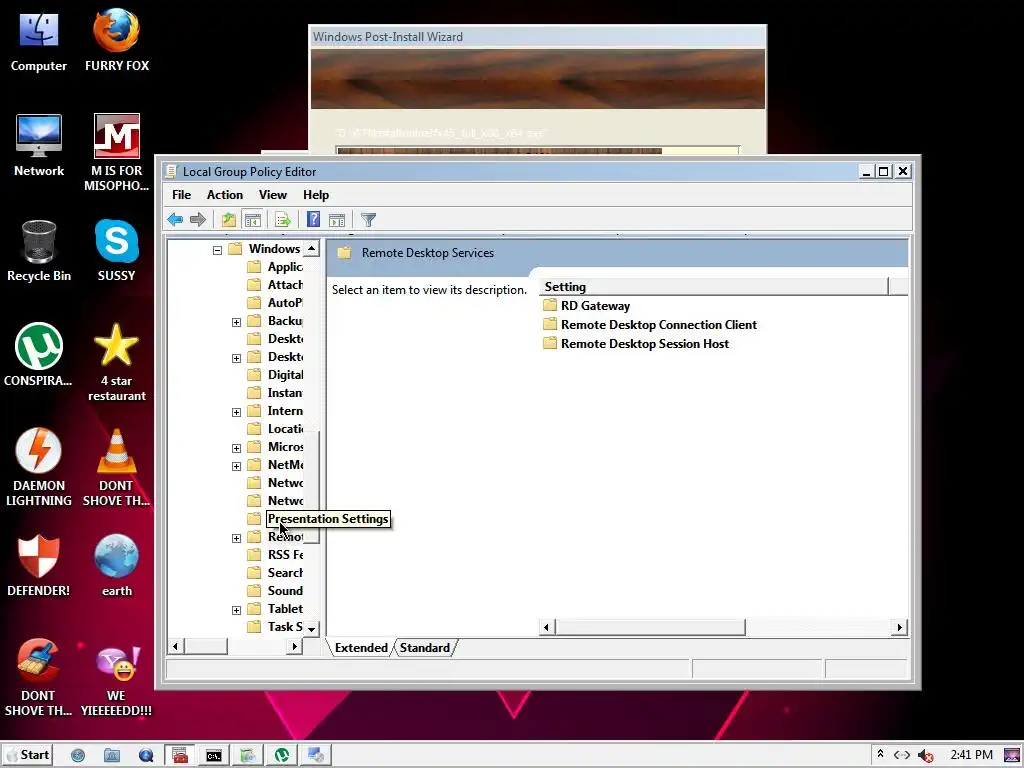Open the View menu
The height and width of the screenshot is (768, 1024).
click(x=272, y=195)
